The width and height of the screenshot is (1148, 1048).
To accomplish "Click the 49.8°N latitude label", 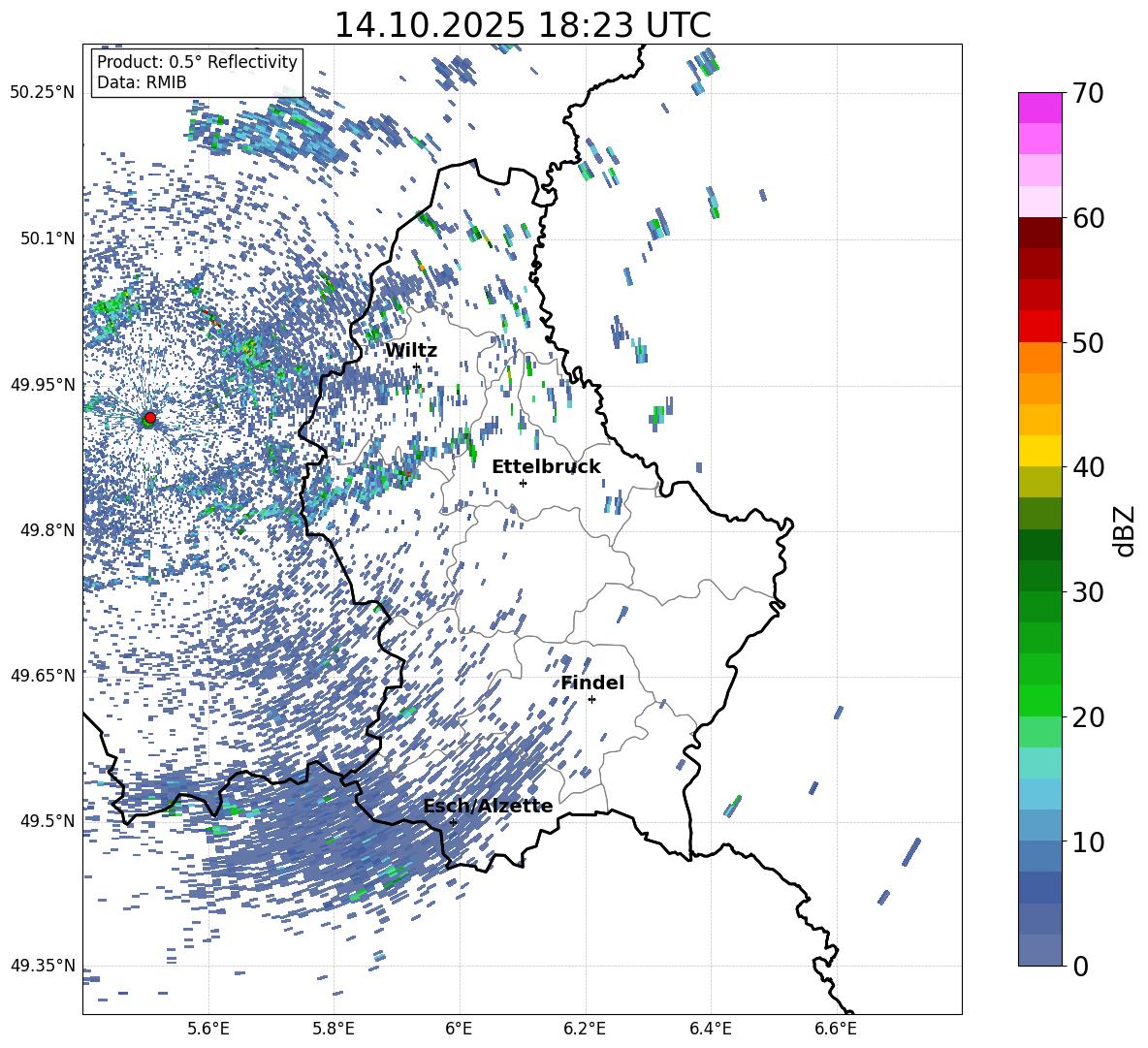I will click(x=47, y=529).
